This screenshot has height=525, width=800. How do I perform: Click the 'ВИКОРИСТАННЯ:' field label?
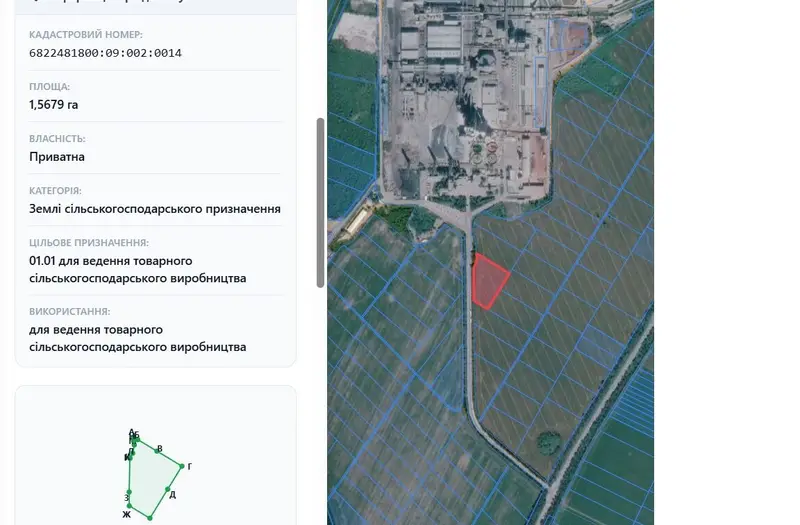69,311
